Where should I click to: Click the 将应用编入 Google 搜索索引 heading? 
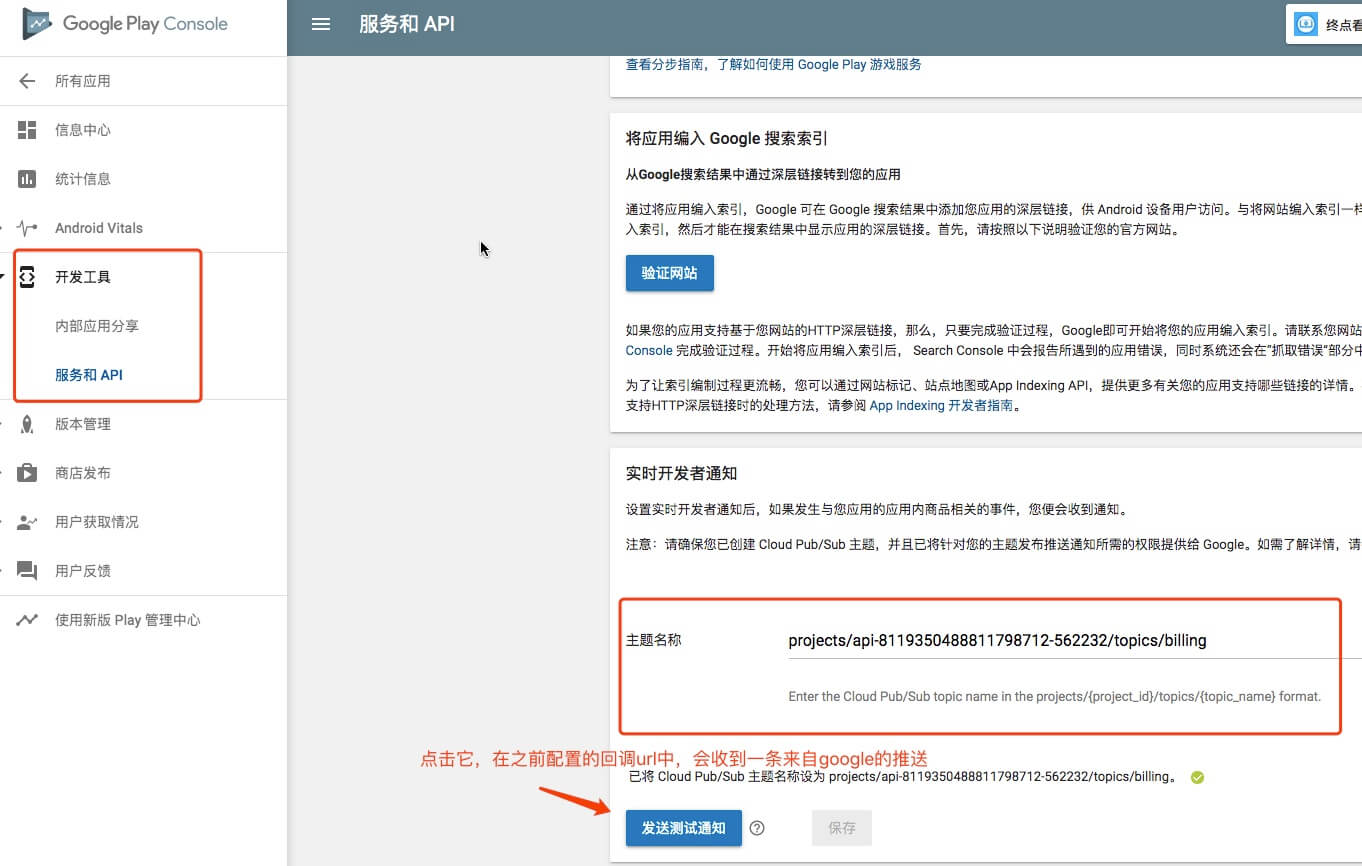(727, 138)
